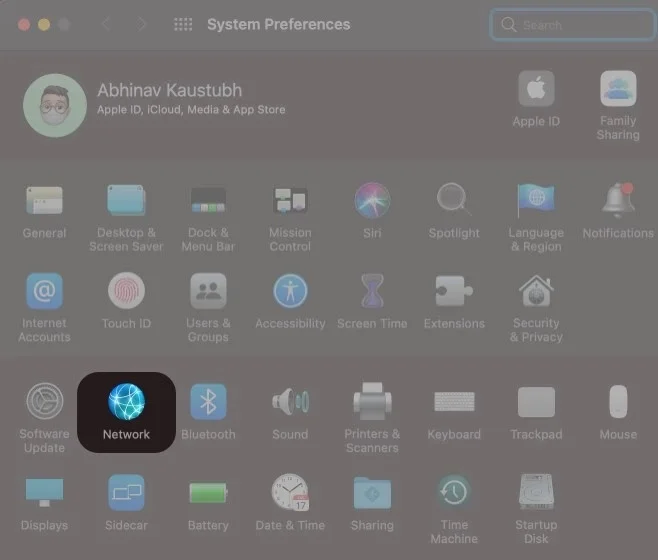Open Siri preferences
658x560 pixels.
tap(372, 201)
